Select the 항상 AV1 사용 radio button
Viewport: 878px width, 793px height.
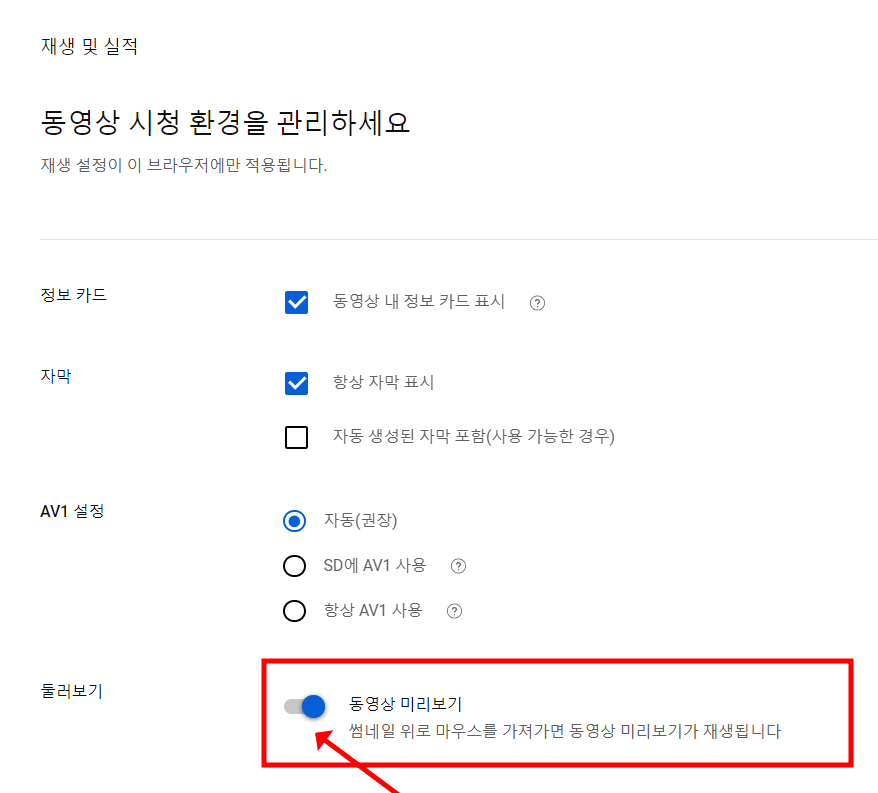point(295,610)
